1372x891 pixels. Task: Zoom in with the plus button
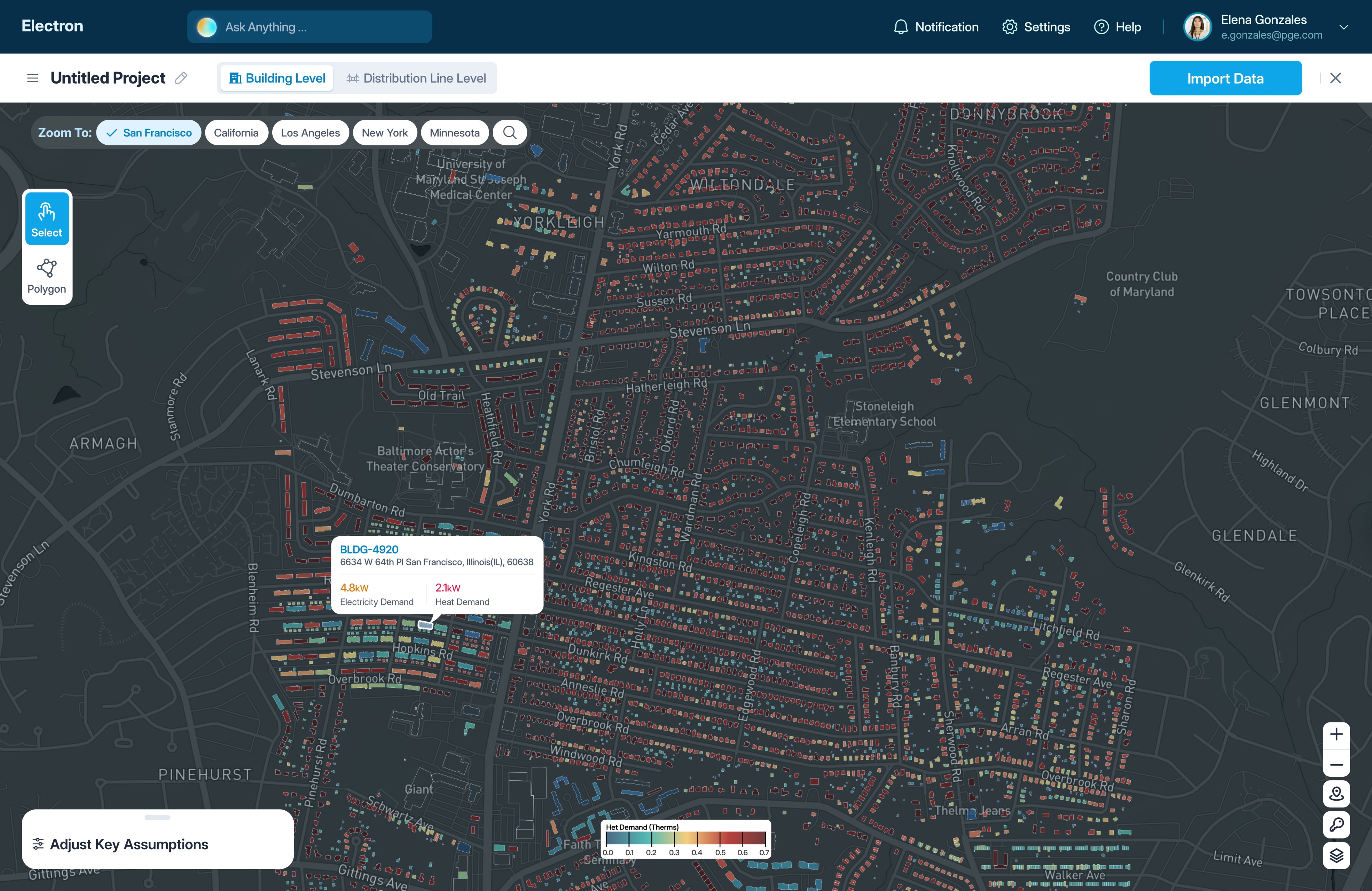tap(1336, 734)
